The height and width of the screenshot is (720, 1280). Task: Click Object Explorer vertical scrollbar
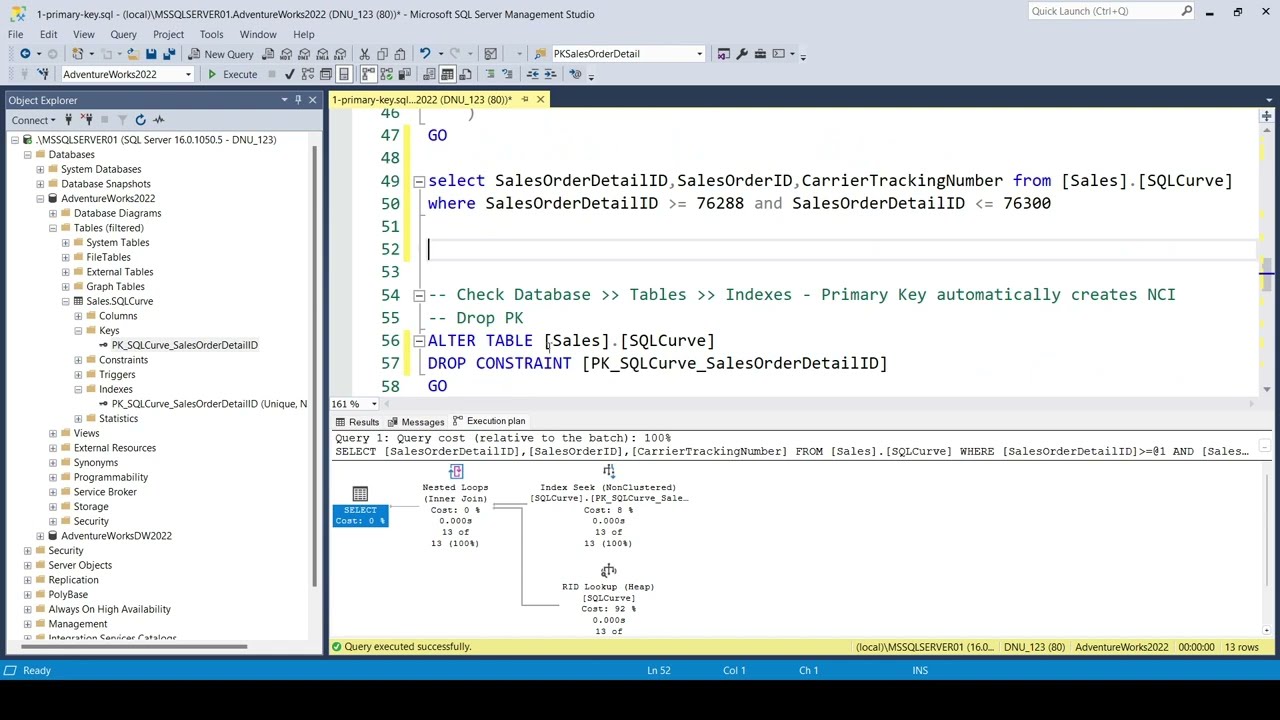(x=316, y=365)
